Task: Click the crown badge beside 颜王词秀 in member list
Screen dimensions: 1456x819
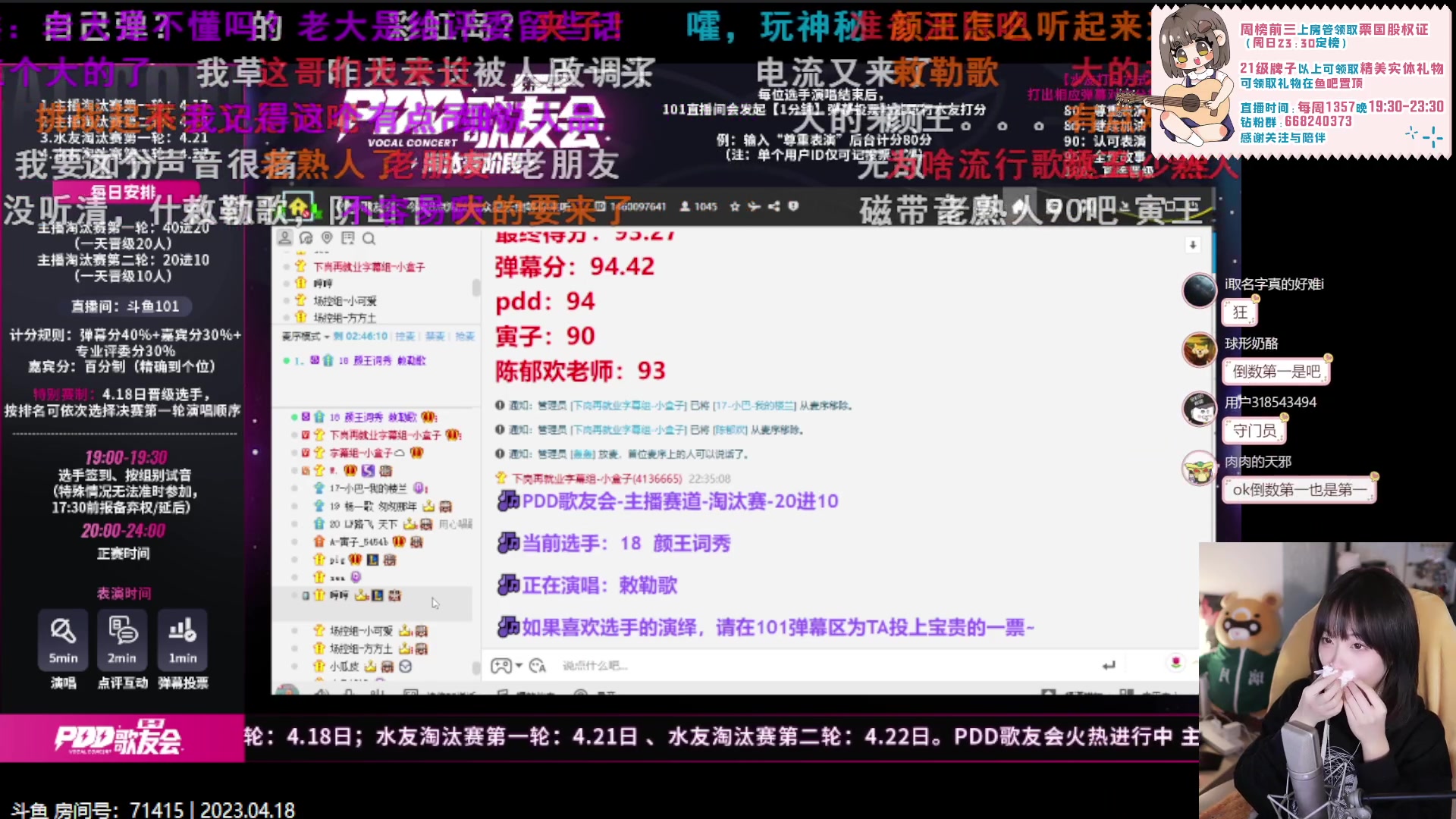Action: [428, 417]
